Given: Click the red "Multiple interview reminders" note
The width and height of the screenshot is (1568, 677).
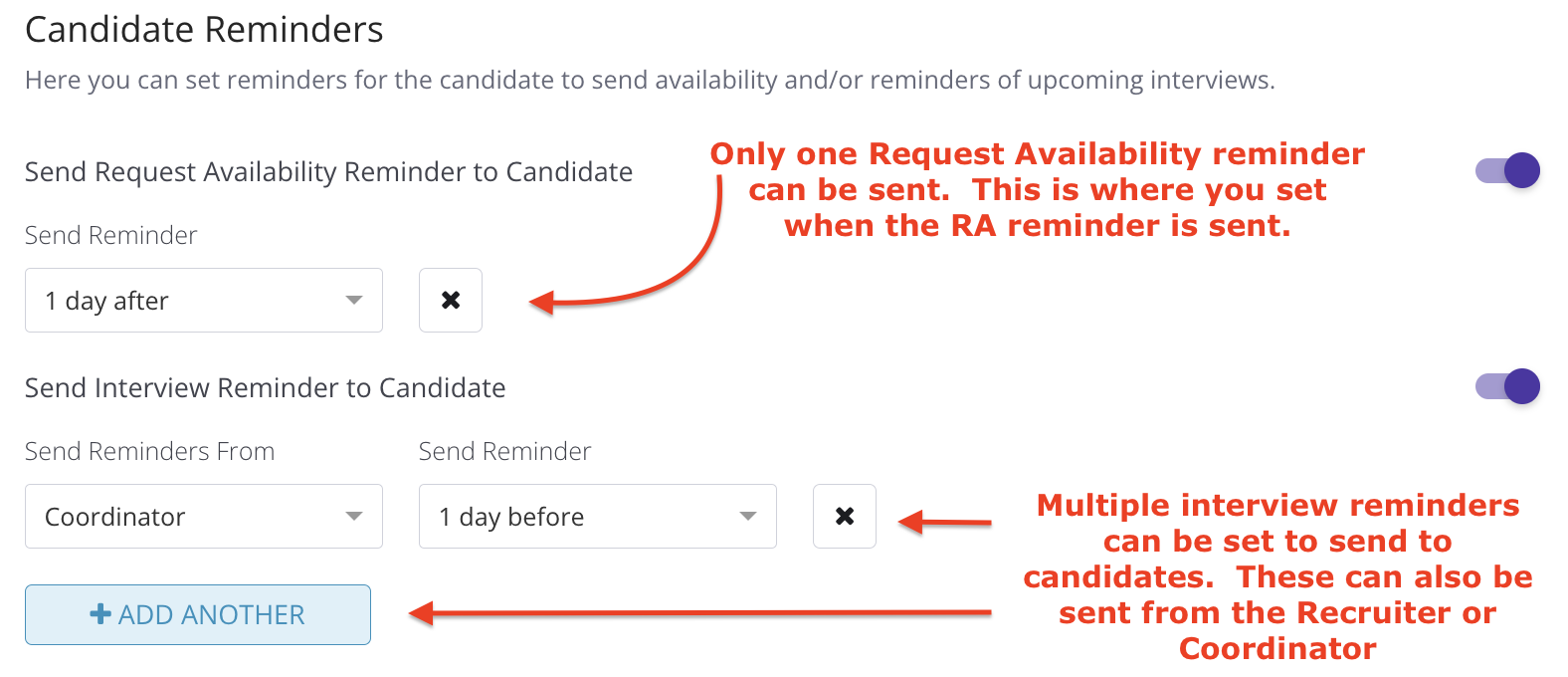Looking at the screenshot, I should tap(1277, 575).
